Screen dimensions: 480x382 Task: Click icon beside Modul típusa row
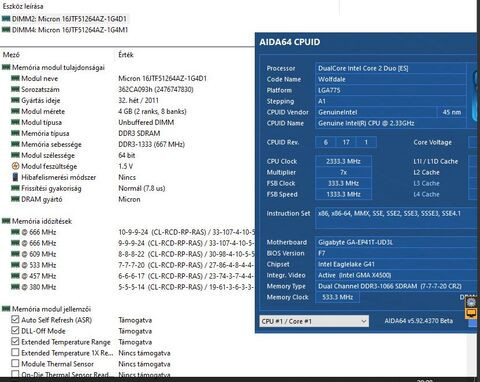pos(15,122)
